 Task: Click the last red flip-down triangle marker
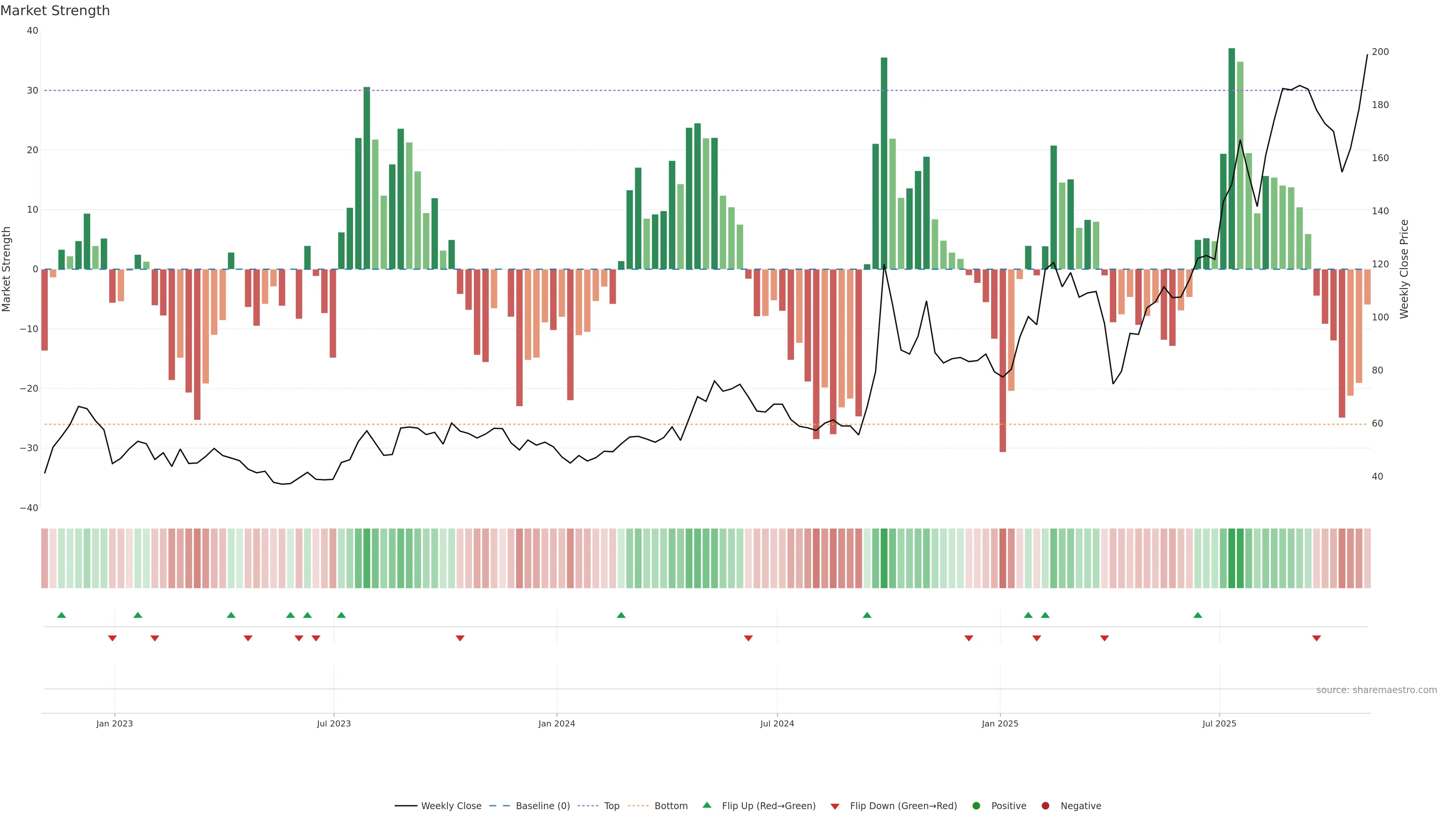1316,638
